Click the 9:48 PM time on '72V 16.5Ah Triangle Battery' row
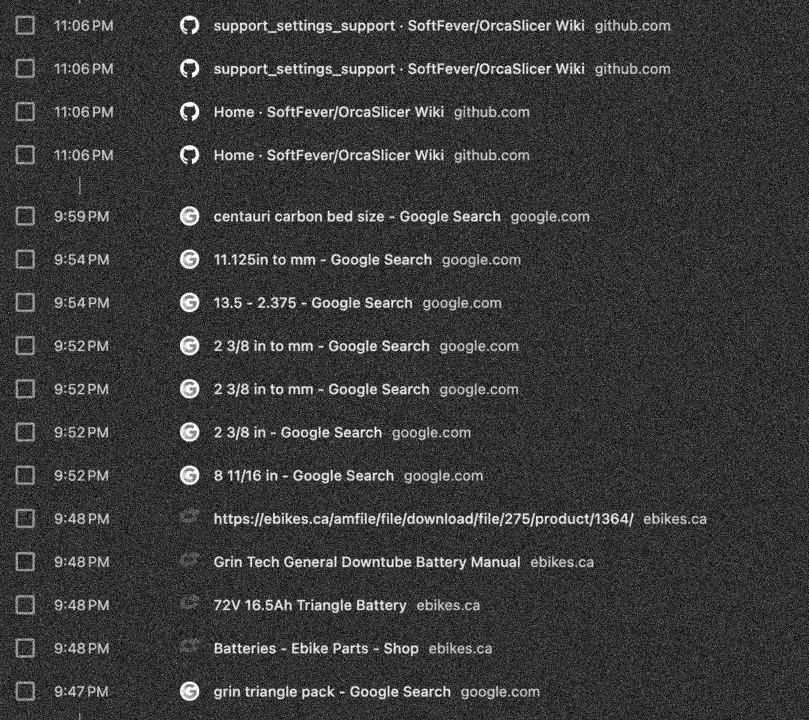This screenshot has height=720, width=809. 82,605
